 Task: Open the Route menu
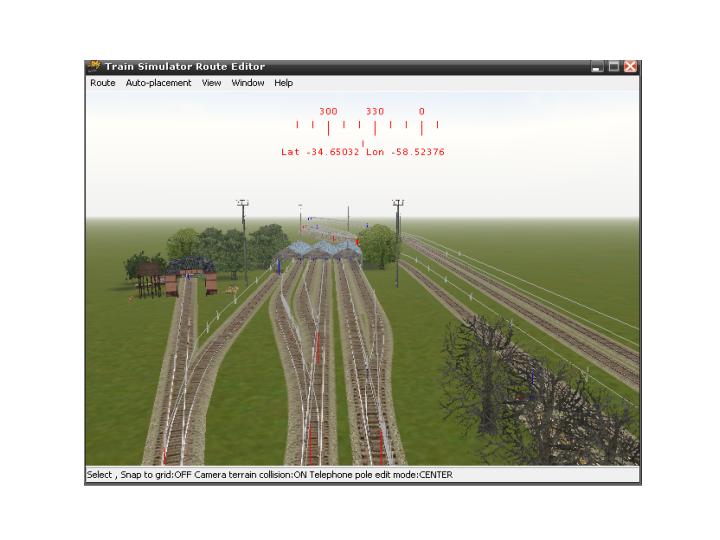tap(102, 83)
